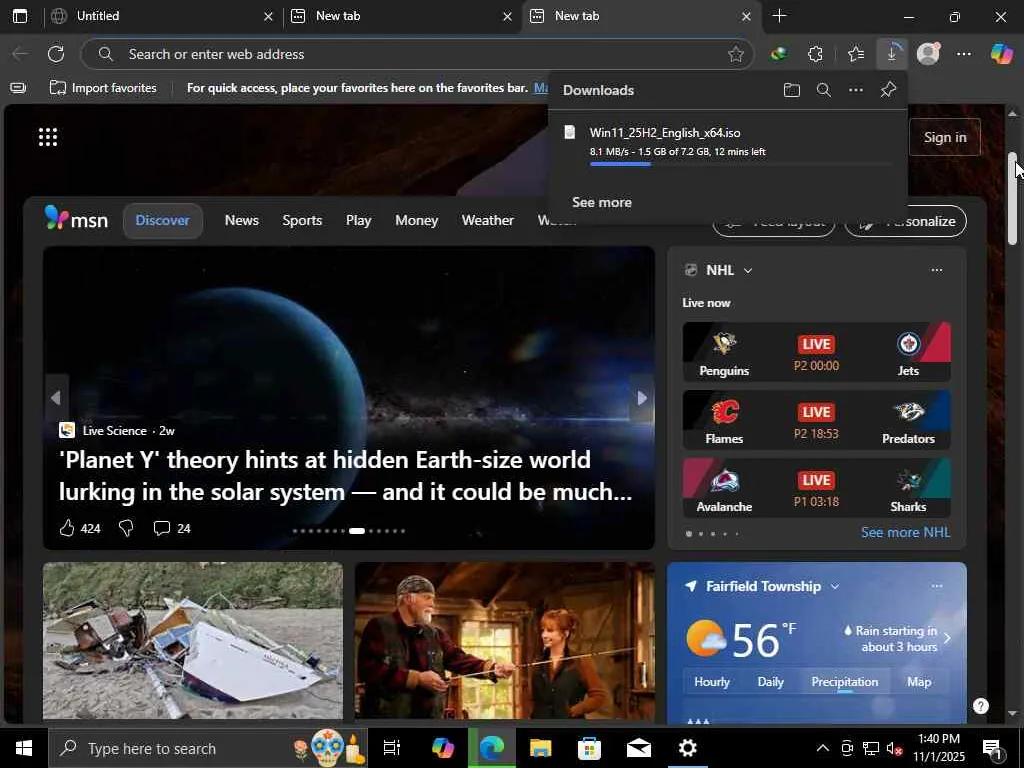
Task: Search downloads magnifier icon
Action: click(x=824, y=90)
